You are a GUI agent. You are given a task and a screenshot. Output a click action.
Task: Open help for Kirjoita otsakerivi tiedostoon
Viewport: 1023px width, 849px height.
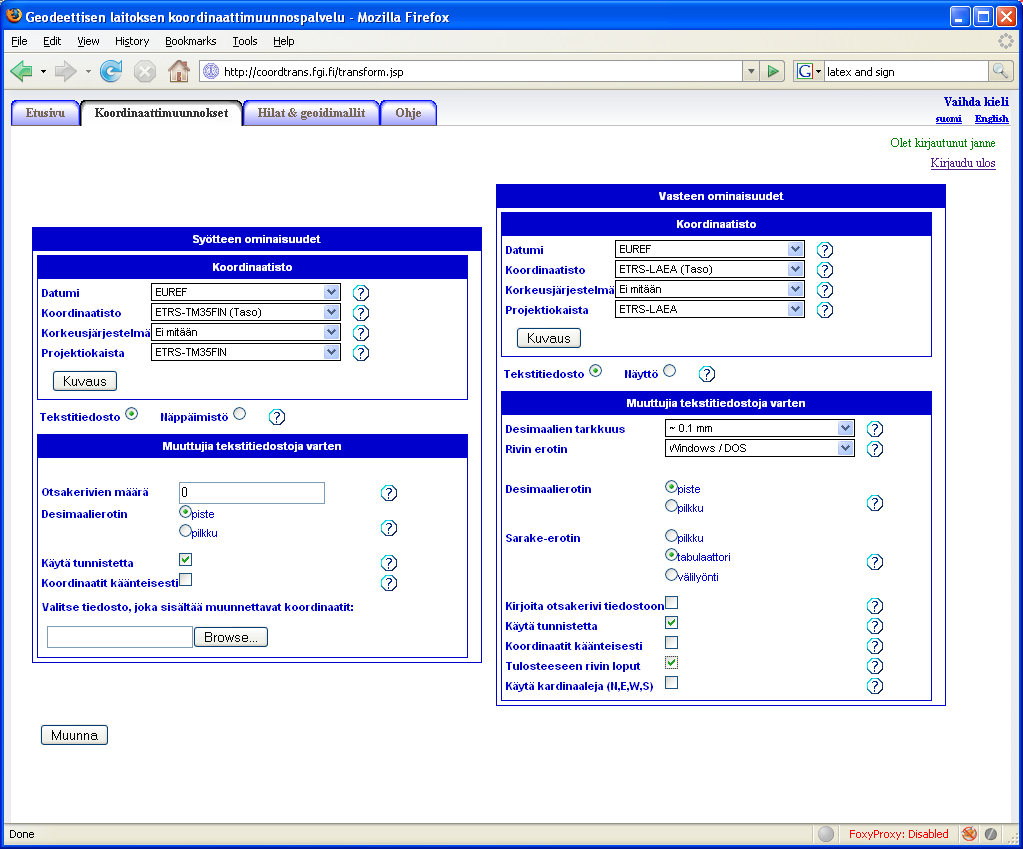click(875, 606)
